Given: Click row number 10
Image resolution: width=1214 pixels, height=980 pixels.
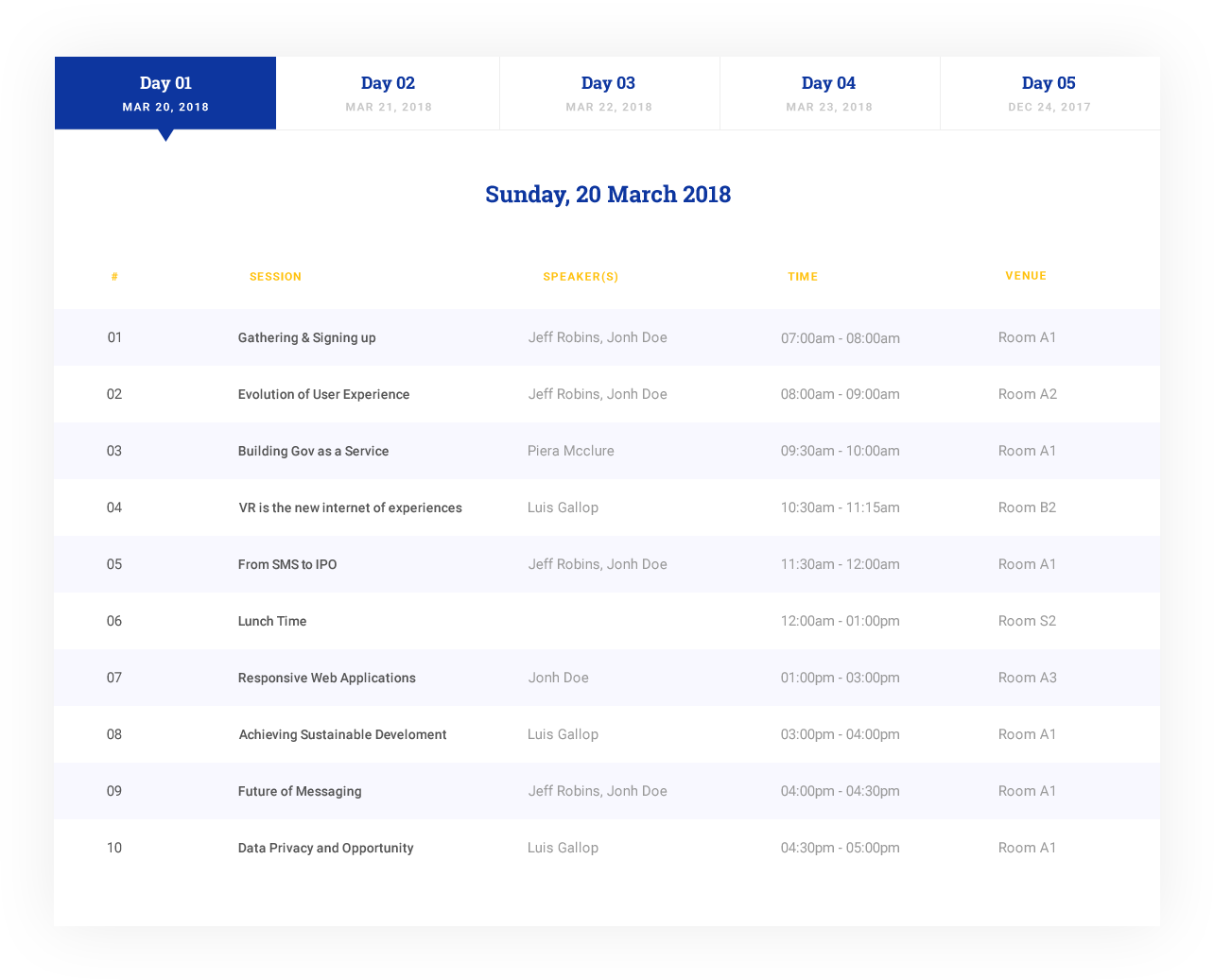Looking at the screenshot, I should (x=114, y=848).
